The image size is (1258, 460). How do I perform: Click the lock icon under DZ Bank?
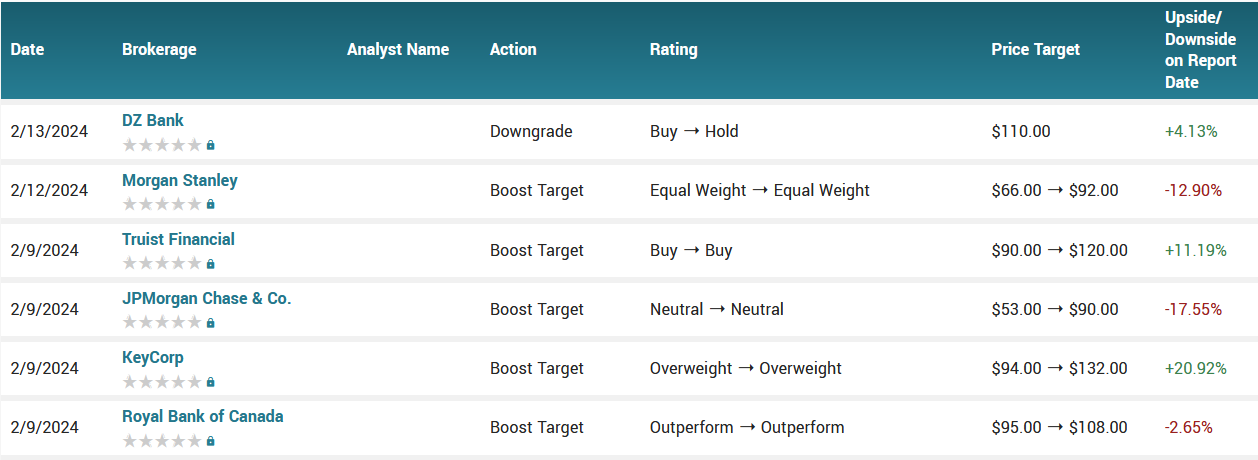[210, 145]
